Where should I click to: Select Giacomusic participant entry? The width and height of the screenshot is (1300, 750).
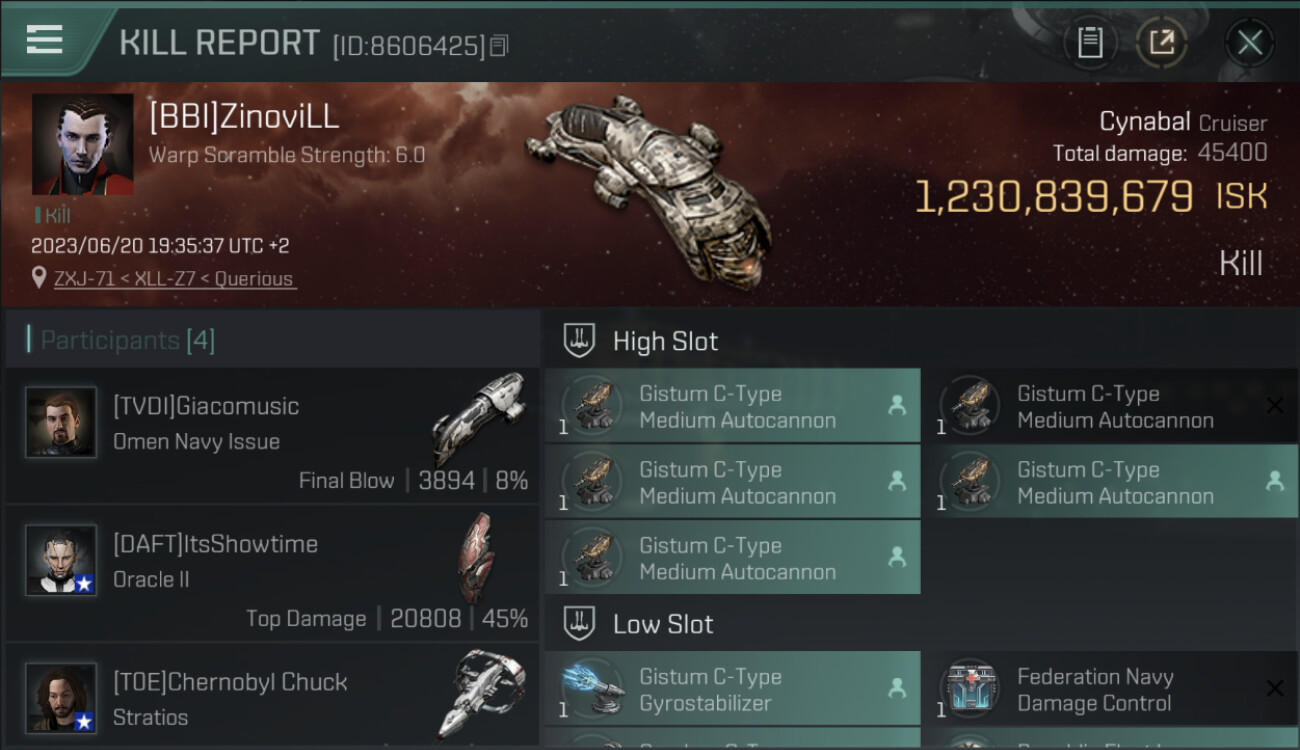point(272,436)
